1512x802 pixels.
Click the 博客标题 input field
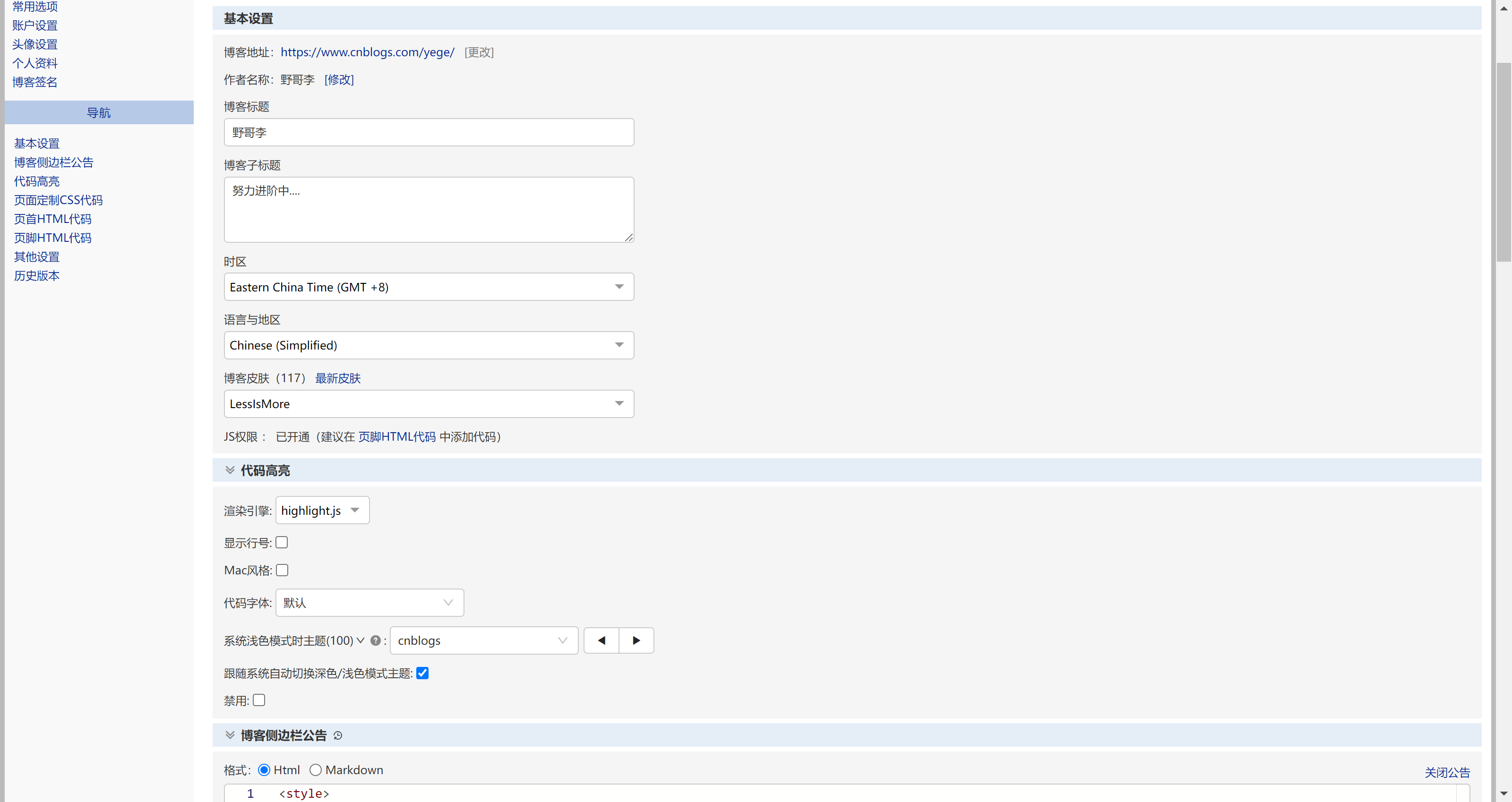(429, 133)
